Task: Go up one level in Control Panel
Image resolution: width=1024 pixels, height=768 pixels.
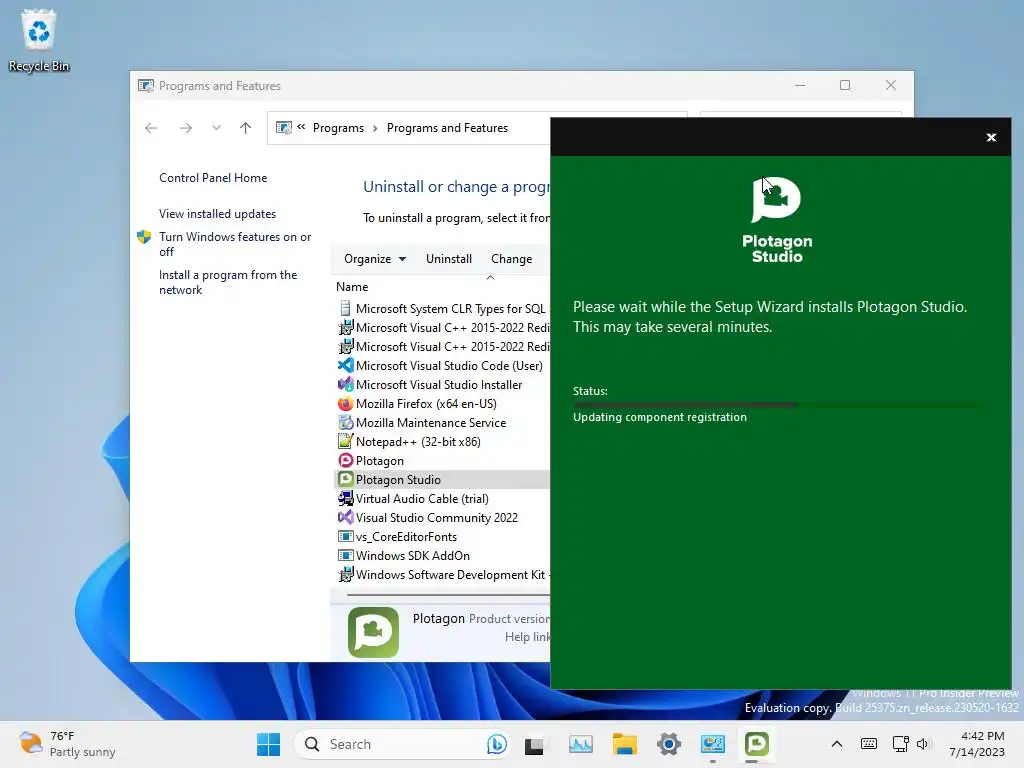Action: [x=246, y=128]
